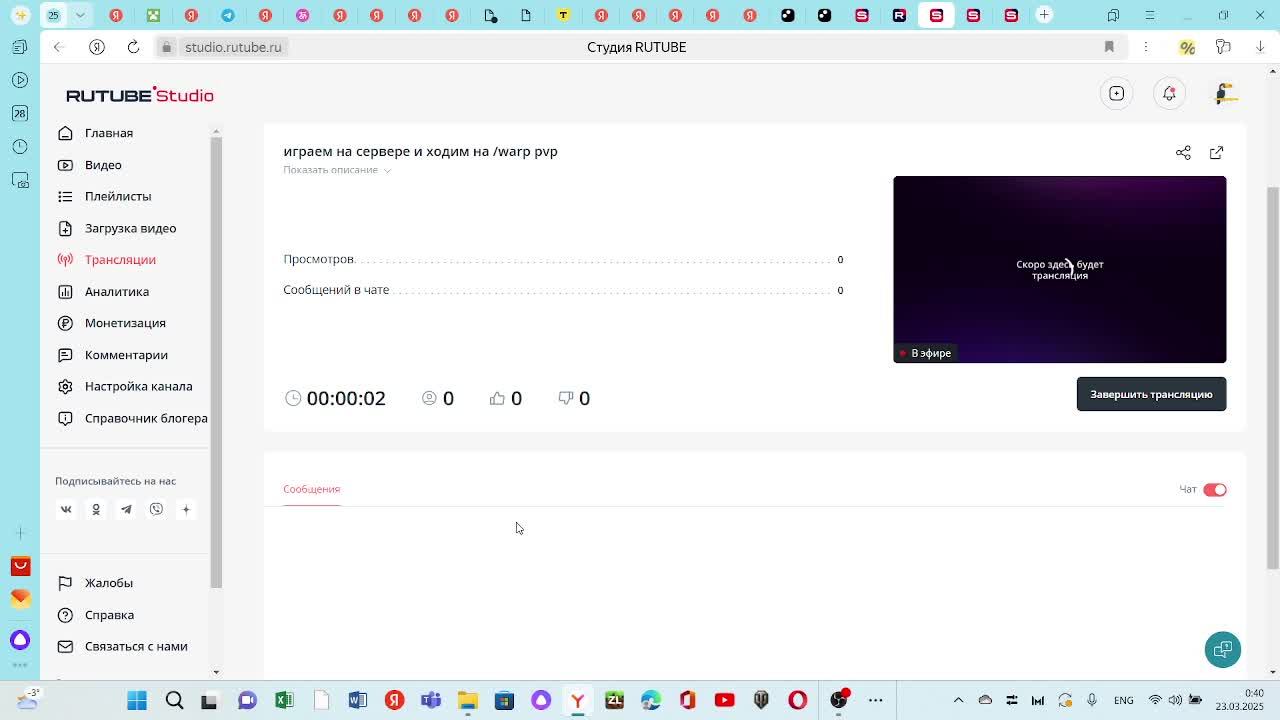This screenshot has width=1280, height=720.
Task: Open the user profile avatar
Action: click(x=1225, y=93)
